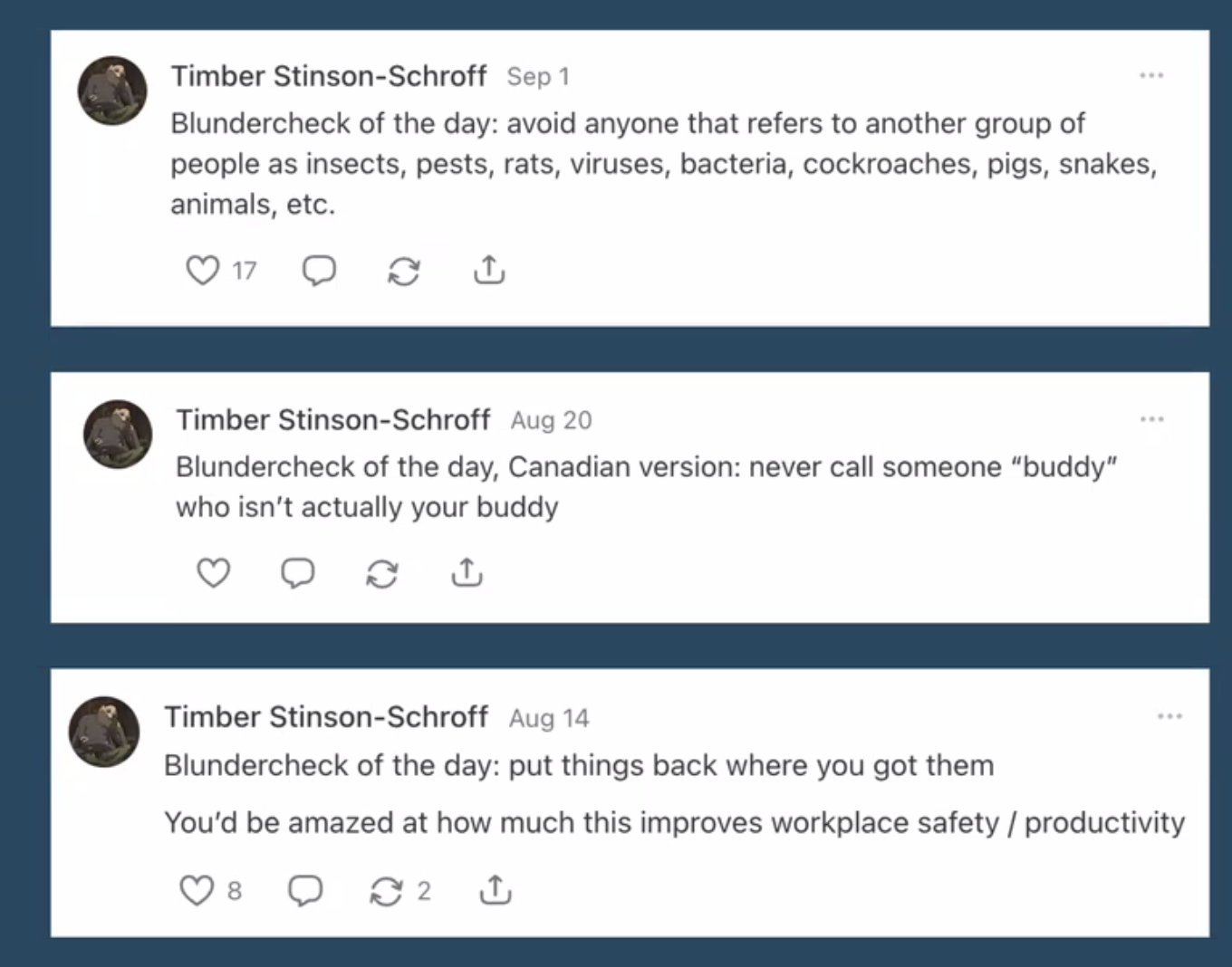Open comments on the Sep 1 post
The height and width of the screenshot is (967, 1232).
319,270
